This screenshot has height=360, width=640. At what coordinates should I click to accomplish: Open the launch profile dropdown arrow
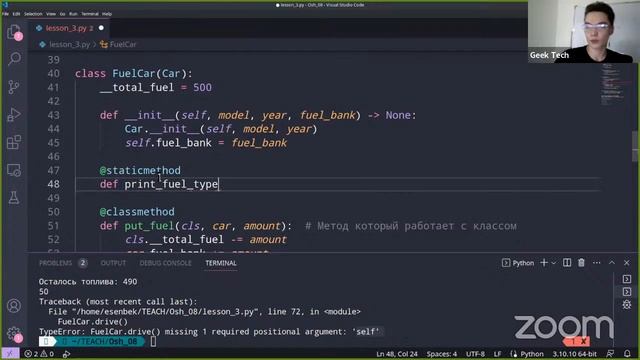pos(554,263)
